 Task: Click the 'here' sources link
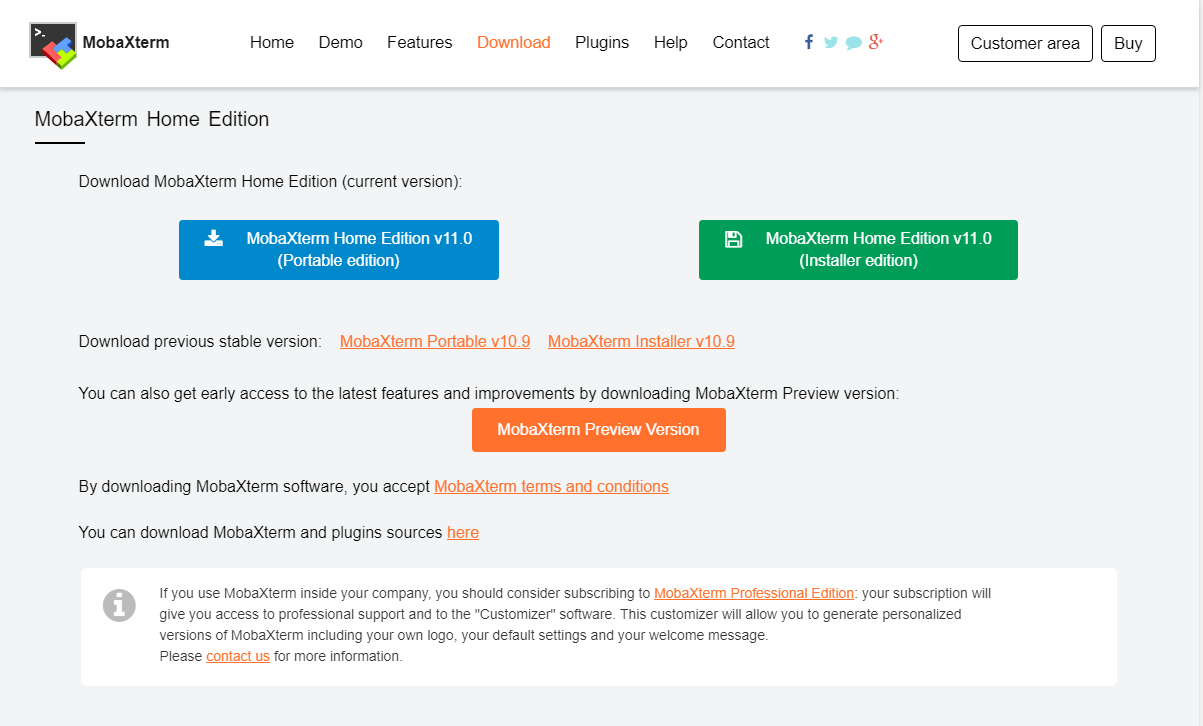(463, 533)
